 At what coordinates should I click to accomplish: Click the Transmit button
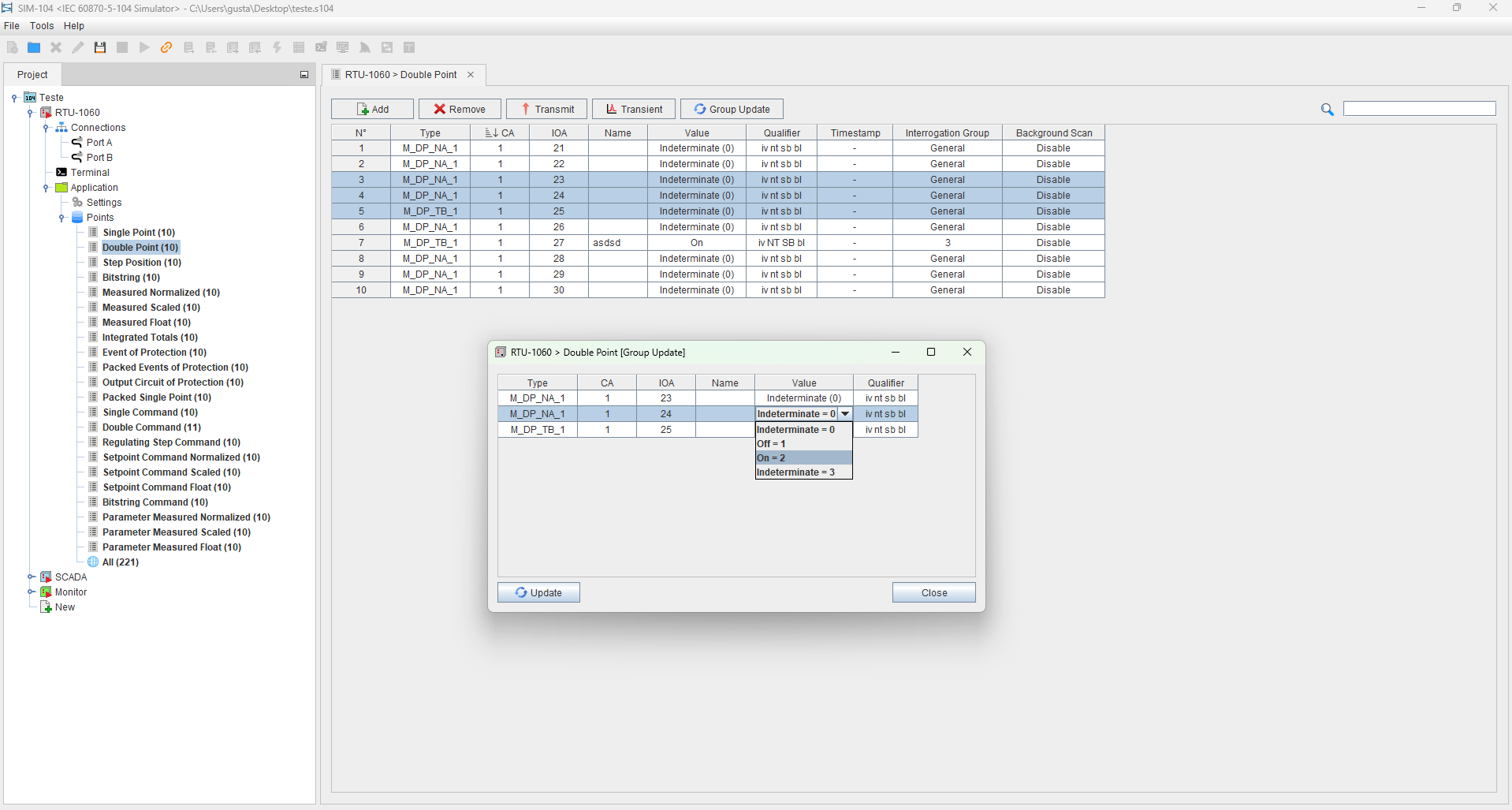pos(546,110)
